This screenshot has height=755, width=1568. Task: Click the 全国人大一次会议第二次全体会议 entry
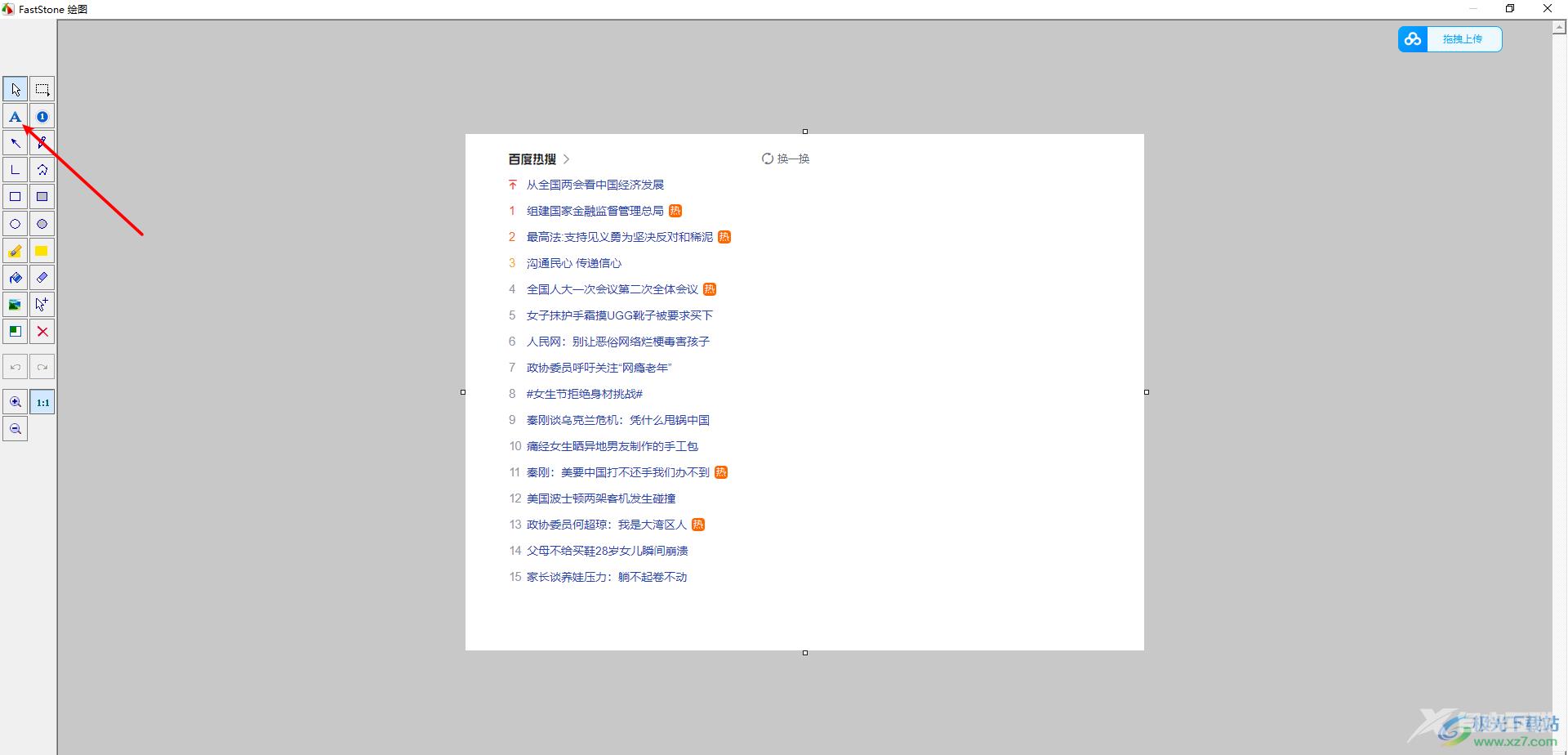click(x=612, y=289)
